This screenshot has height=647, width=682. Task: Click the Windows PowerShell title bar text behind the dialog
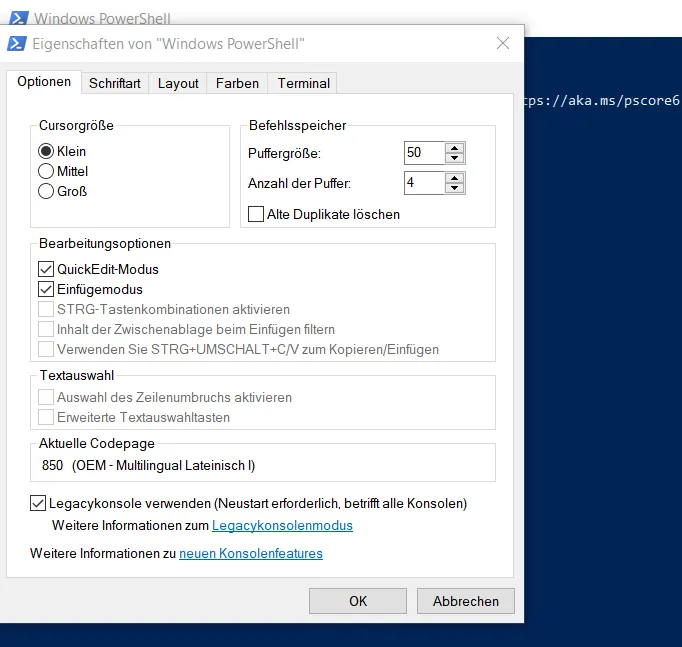click(102, 18)
